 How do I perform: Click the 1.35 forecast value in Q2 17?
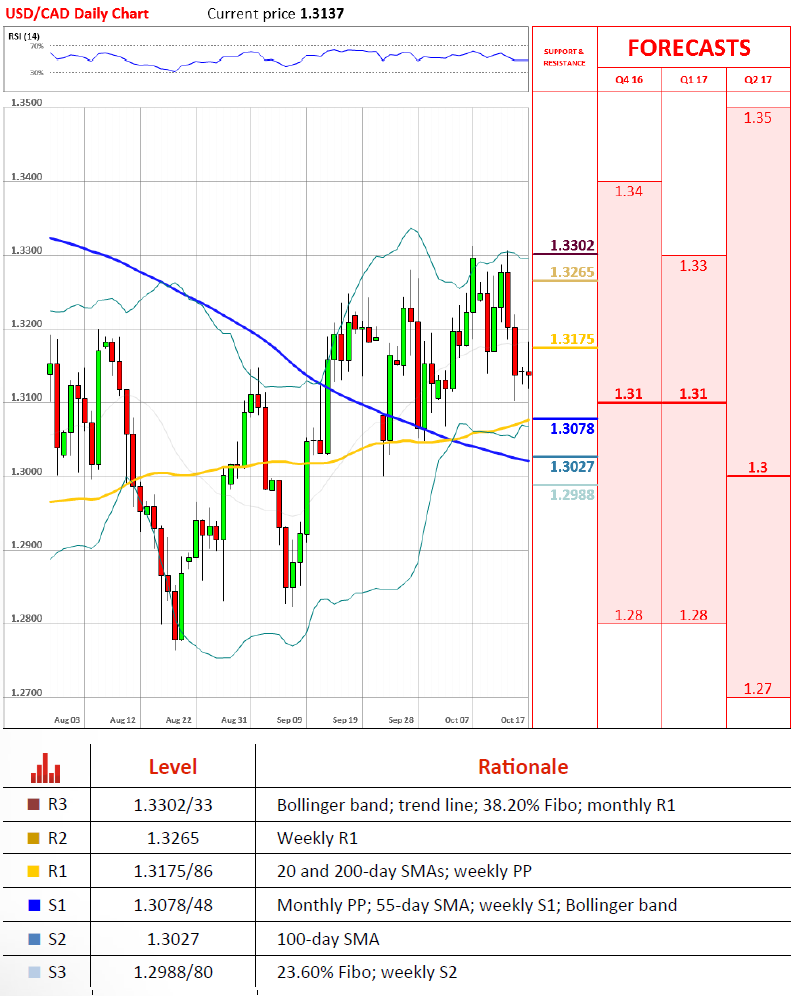click(758, 118)
